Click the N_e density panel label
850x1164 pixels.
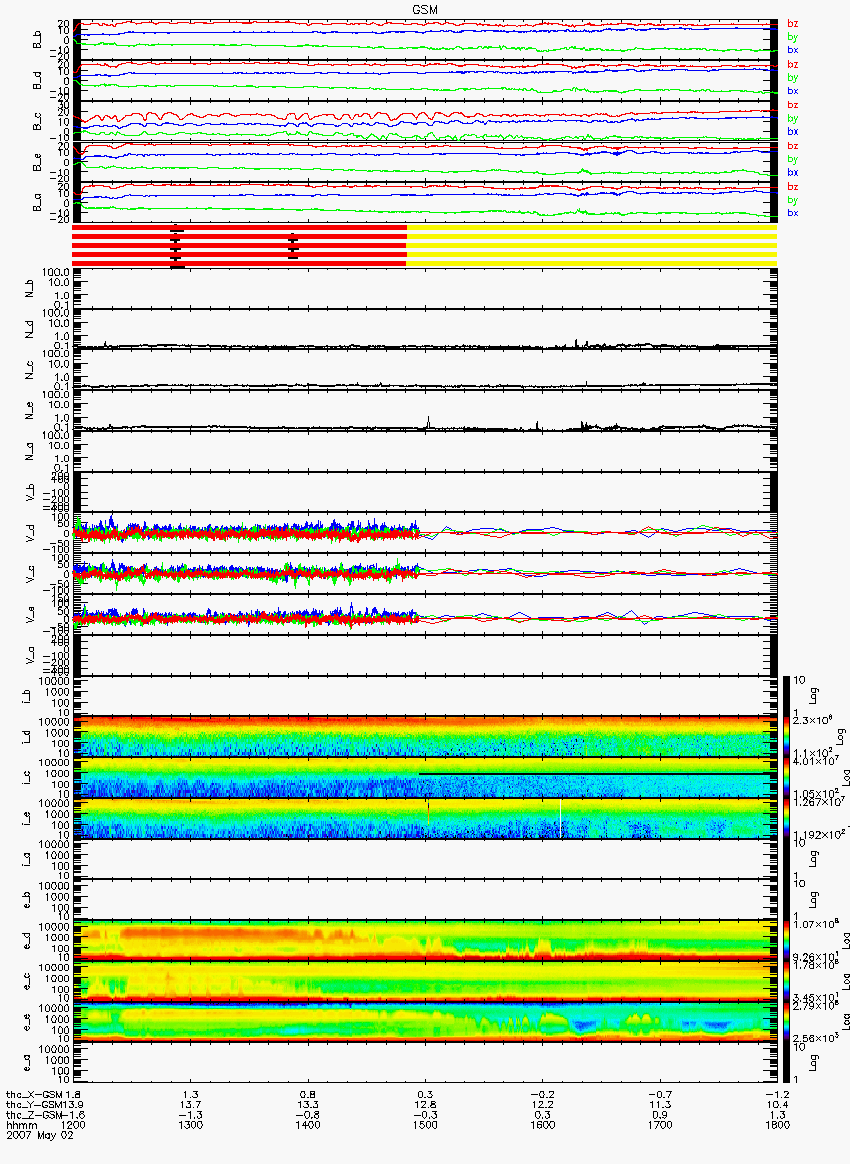click(x=30, y=411)
